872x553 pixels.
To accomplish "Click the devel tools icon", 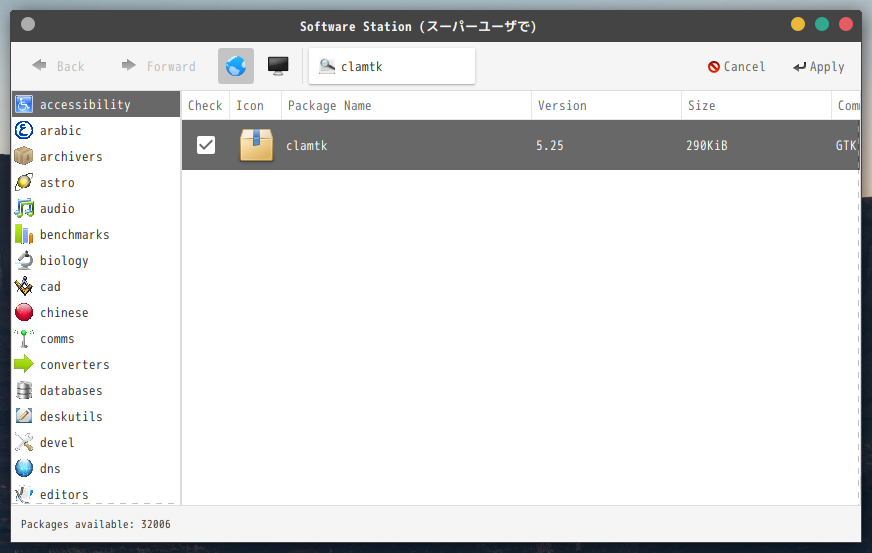I will [24, 442].
